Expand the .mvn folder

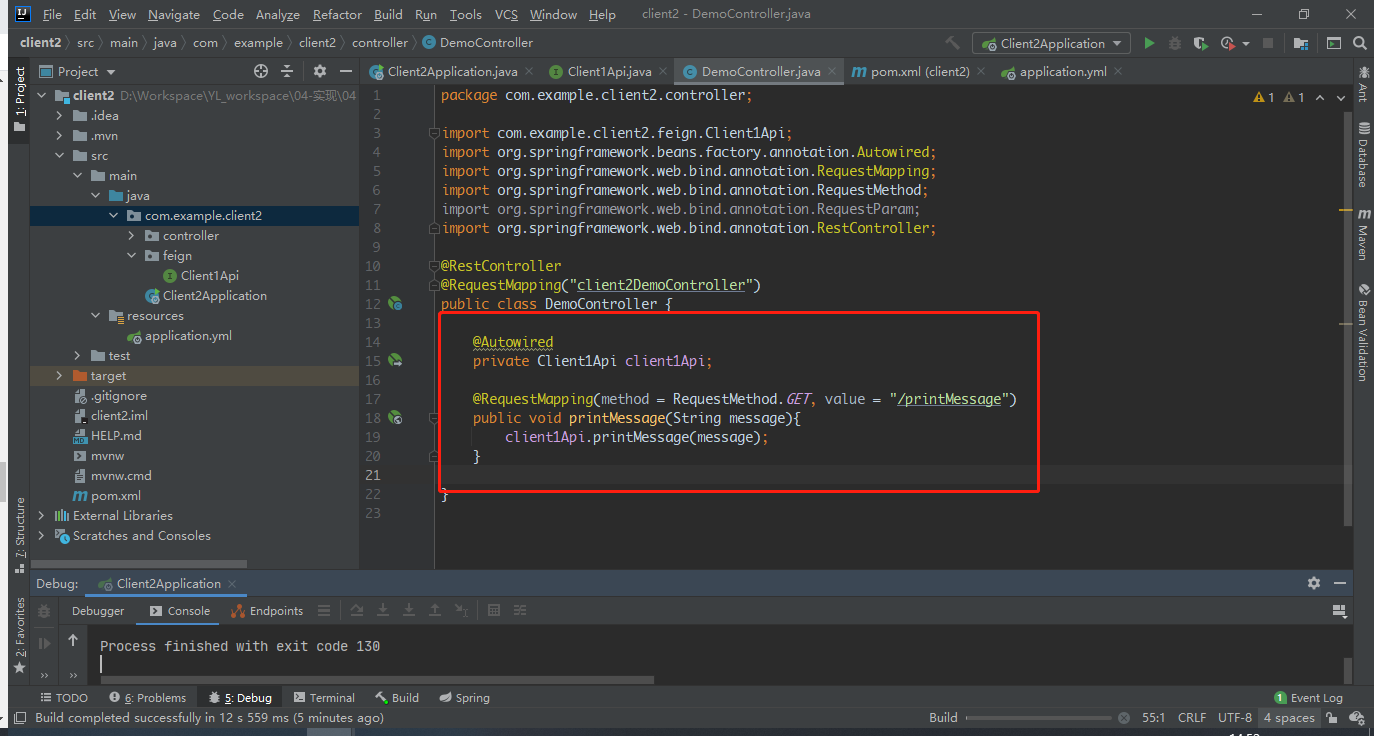point(60,135)
